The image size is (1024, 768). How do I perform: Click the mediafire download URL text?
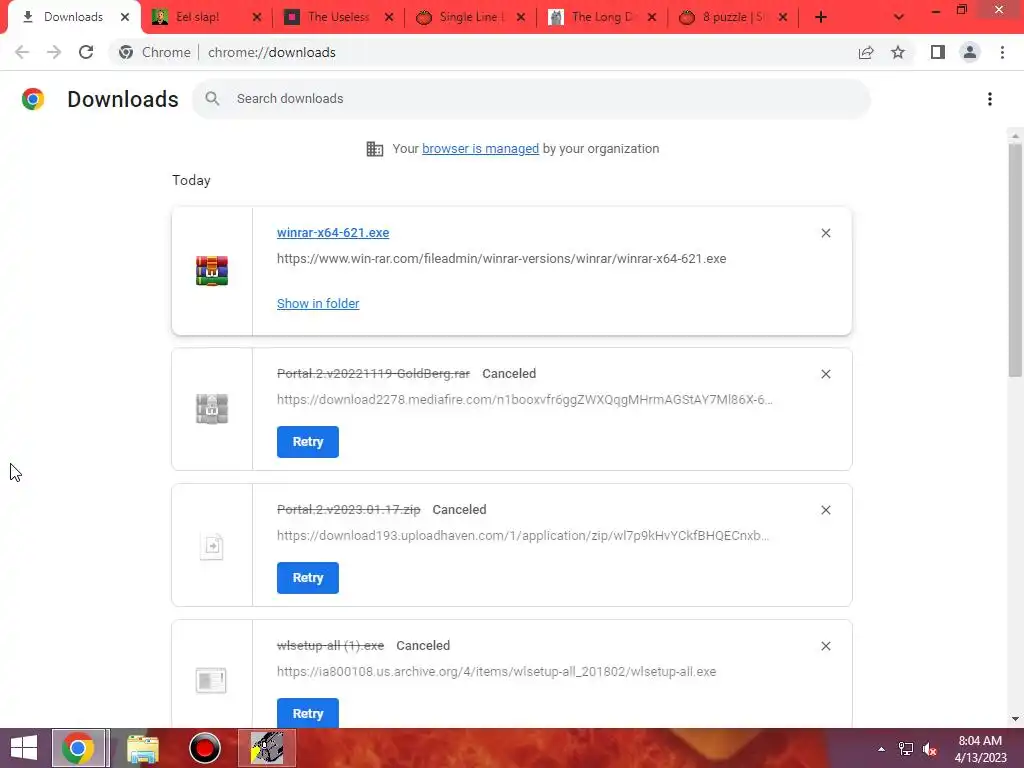point(524,400)
